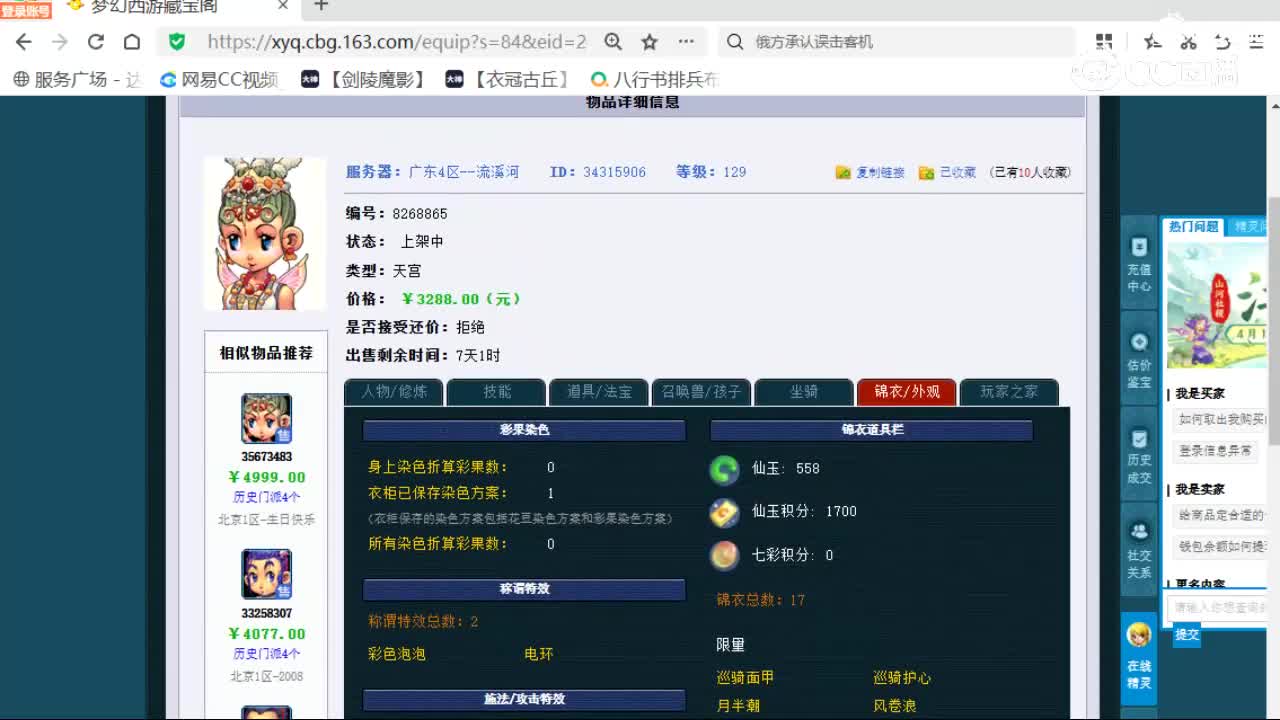Open similar item 35673483 thumbnail
Screen dimensions: 1280x720
pyautogui.click(x=266, y=419)
